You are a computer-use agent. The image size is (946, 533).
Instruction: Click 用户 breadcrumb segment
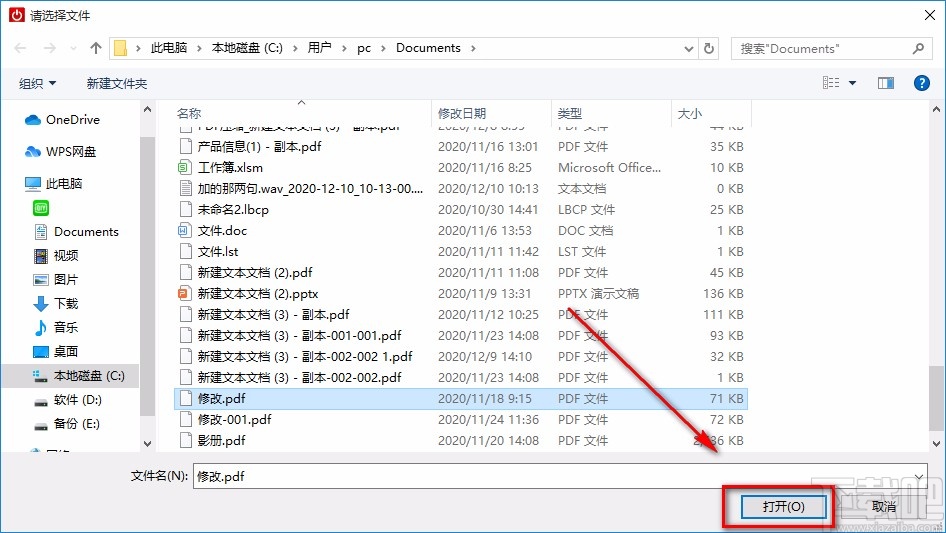[x=319, y=48]
